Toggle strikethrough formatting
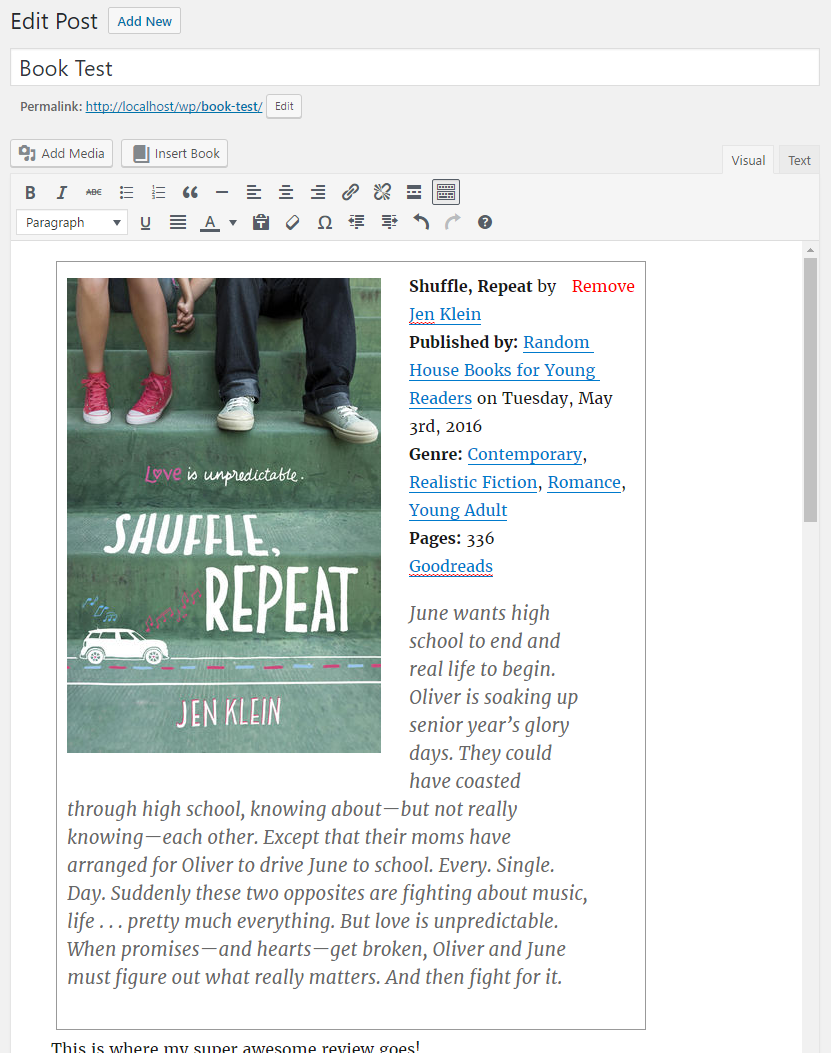The width and height of the screenshot is (831, 1053). click(x=93, y=192)
